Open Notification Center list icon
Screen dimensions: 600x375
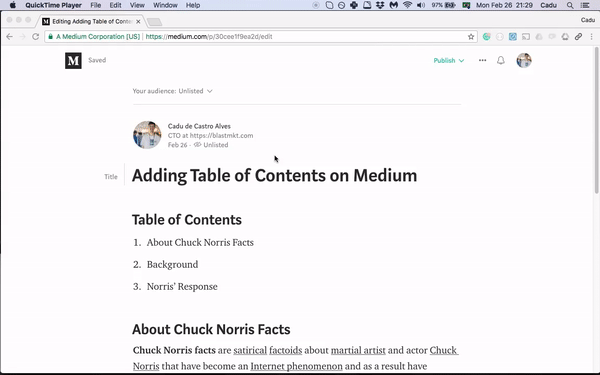585,5
